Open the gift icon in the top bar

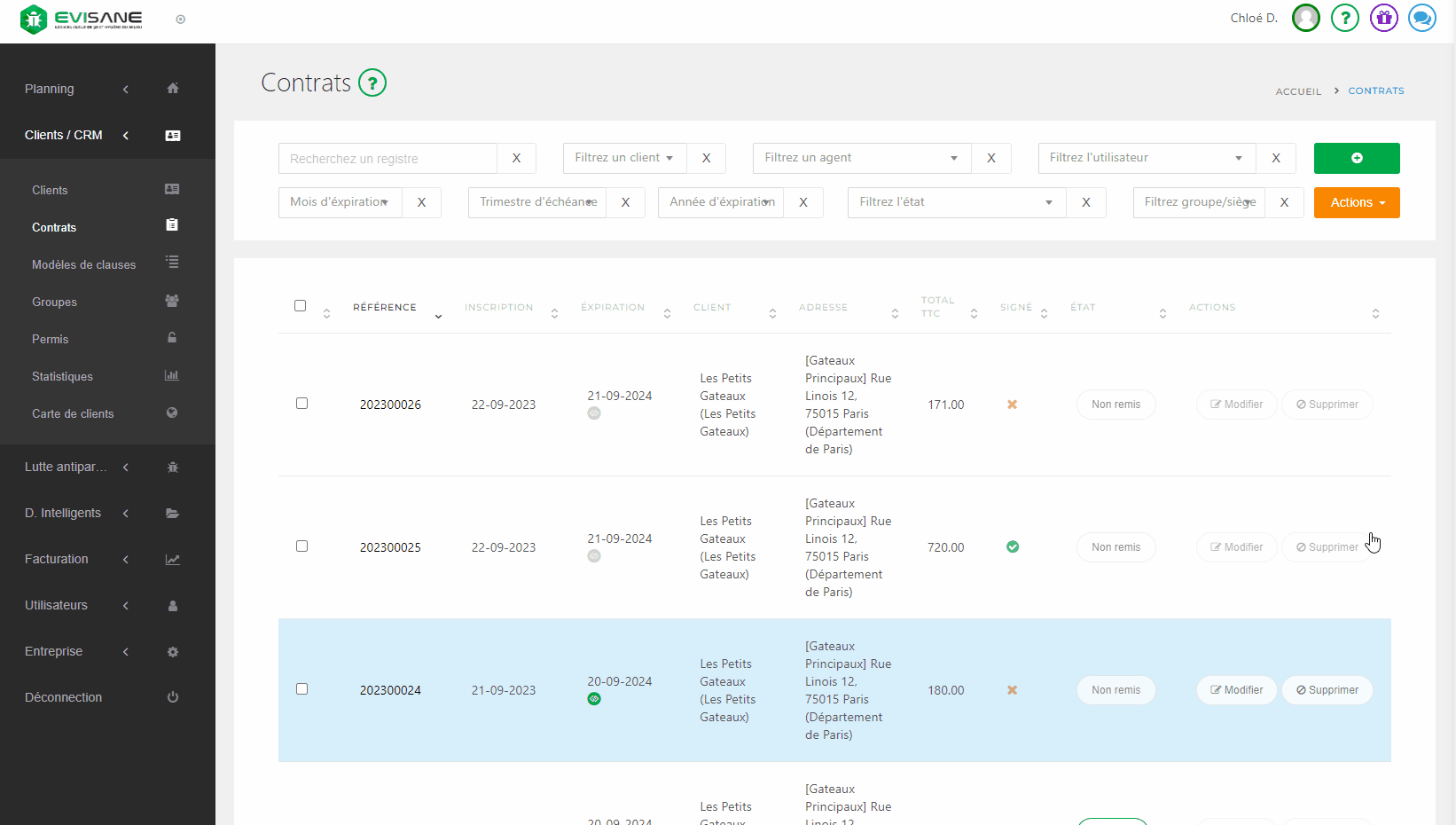[x=1383, y=18]
